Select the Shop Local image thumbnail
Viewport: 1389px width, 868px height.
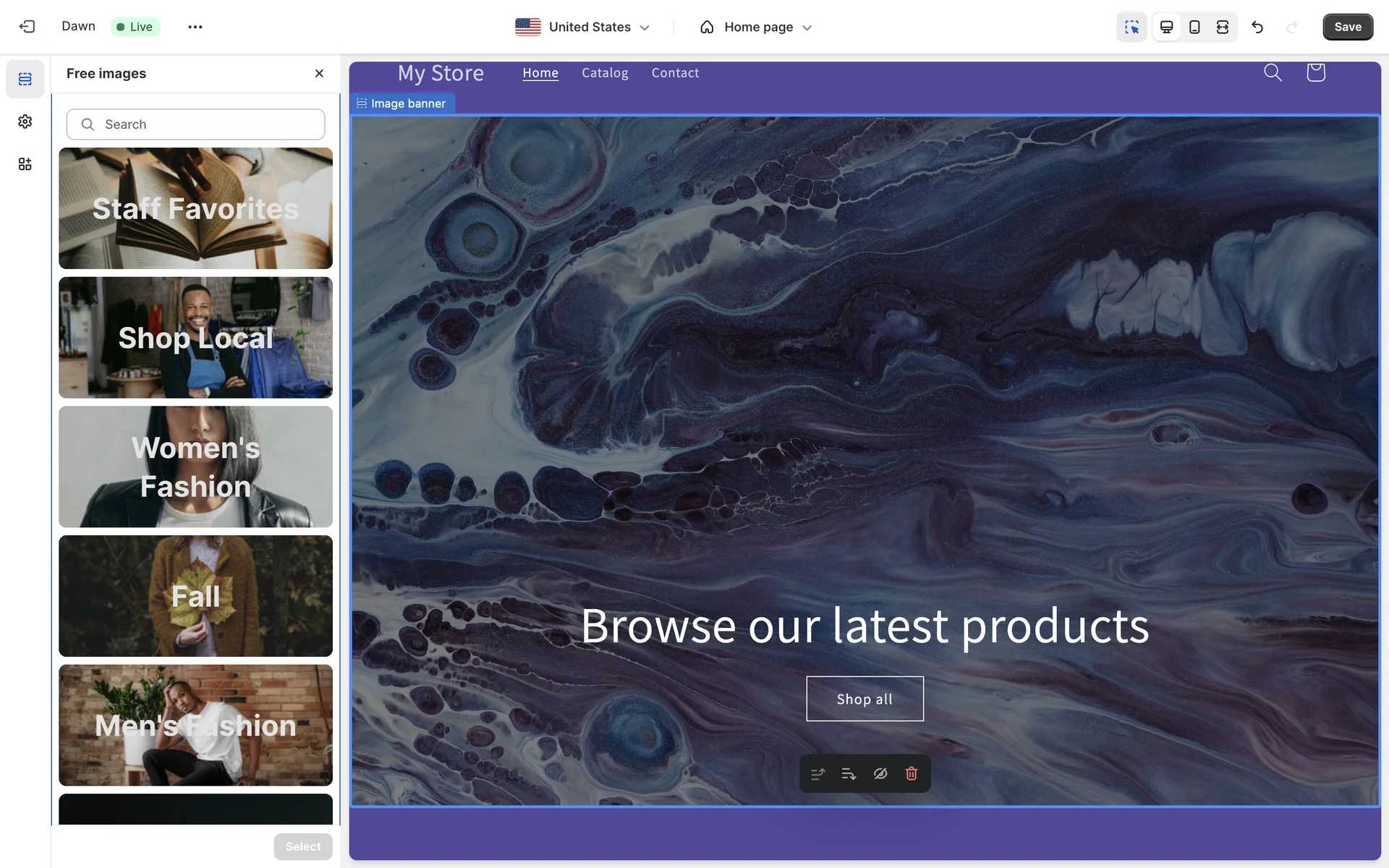pyautogui.click(x=195, y=338)
